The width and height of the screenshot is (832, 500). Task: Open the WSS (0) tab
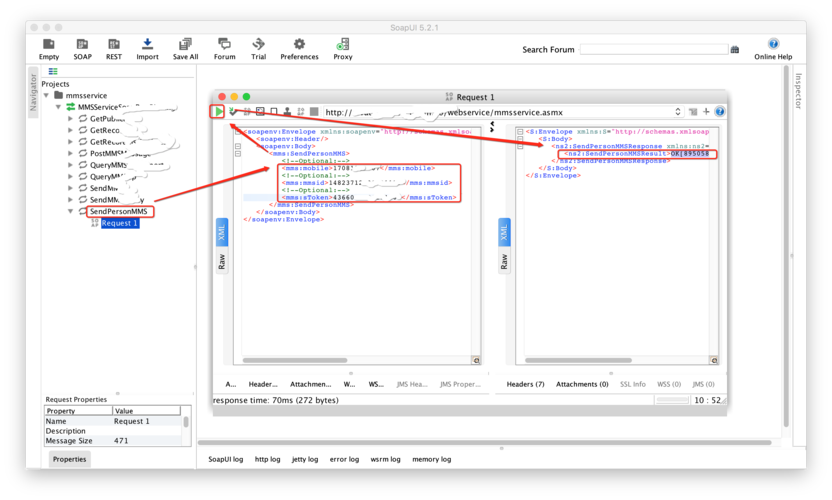(x=669, y=384)
